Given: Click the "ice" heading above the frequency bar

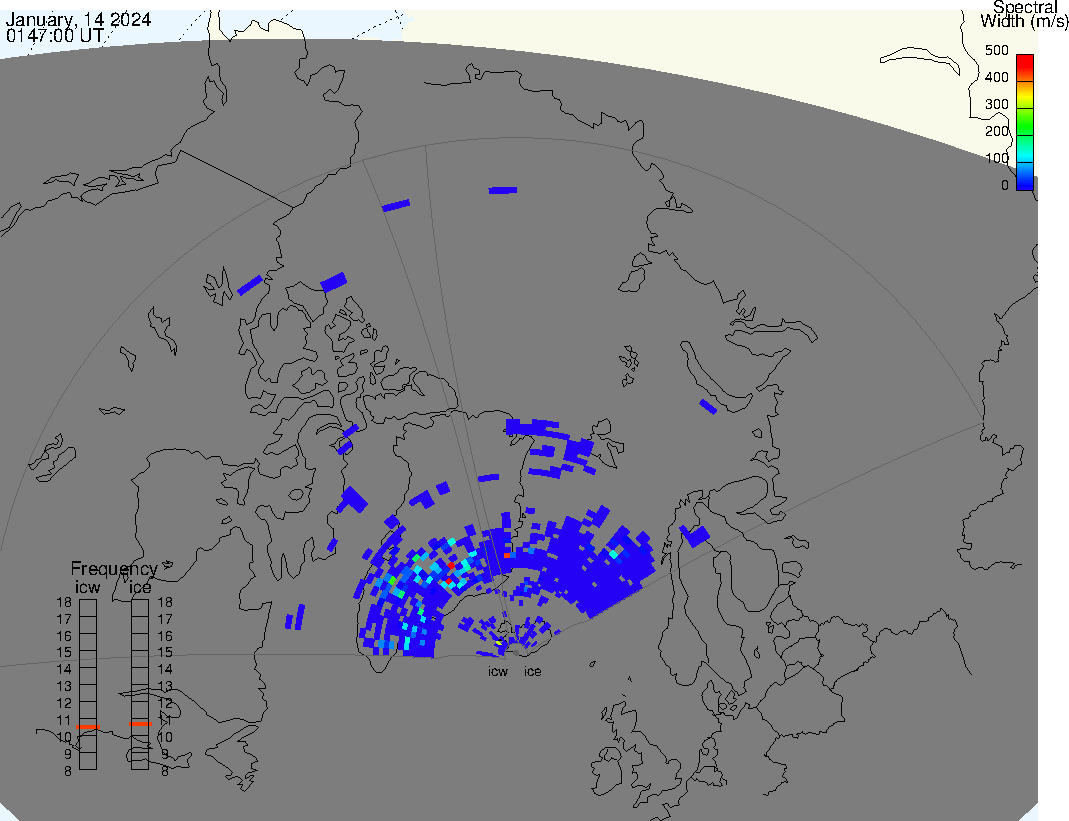Looking at the screenshot, I should [x=140, y=587].
